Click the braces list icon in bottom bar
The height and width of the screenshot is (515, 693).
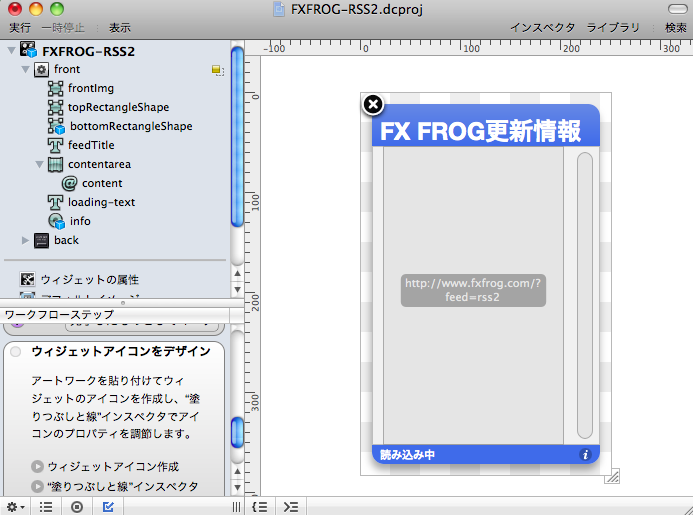(259, 506)
